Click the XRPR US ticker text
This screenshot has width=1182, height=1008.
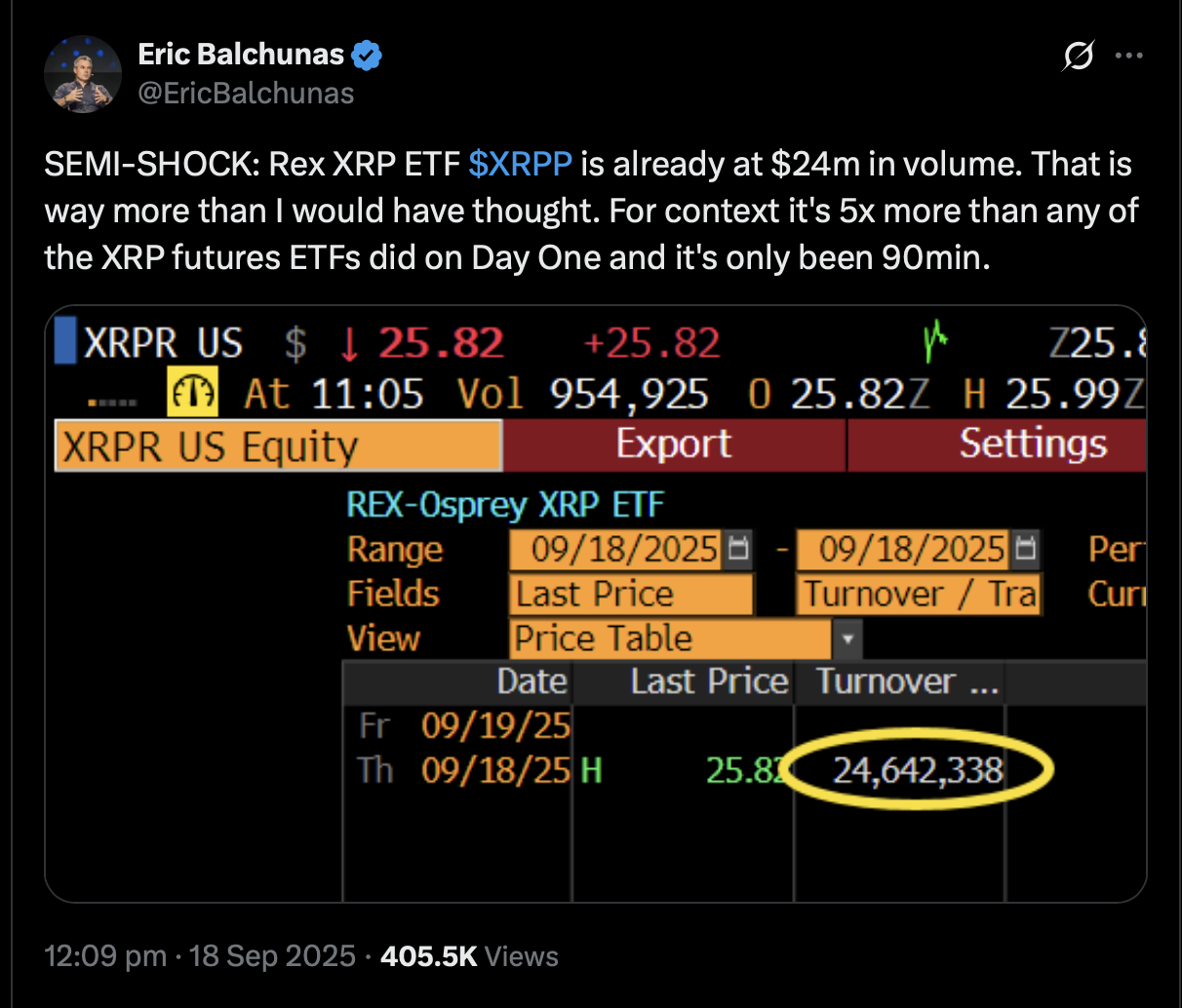164,344
